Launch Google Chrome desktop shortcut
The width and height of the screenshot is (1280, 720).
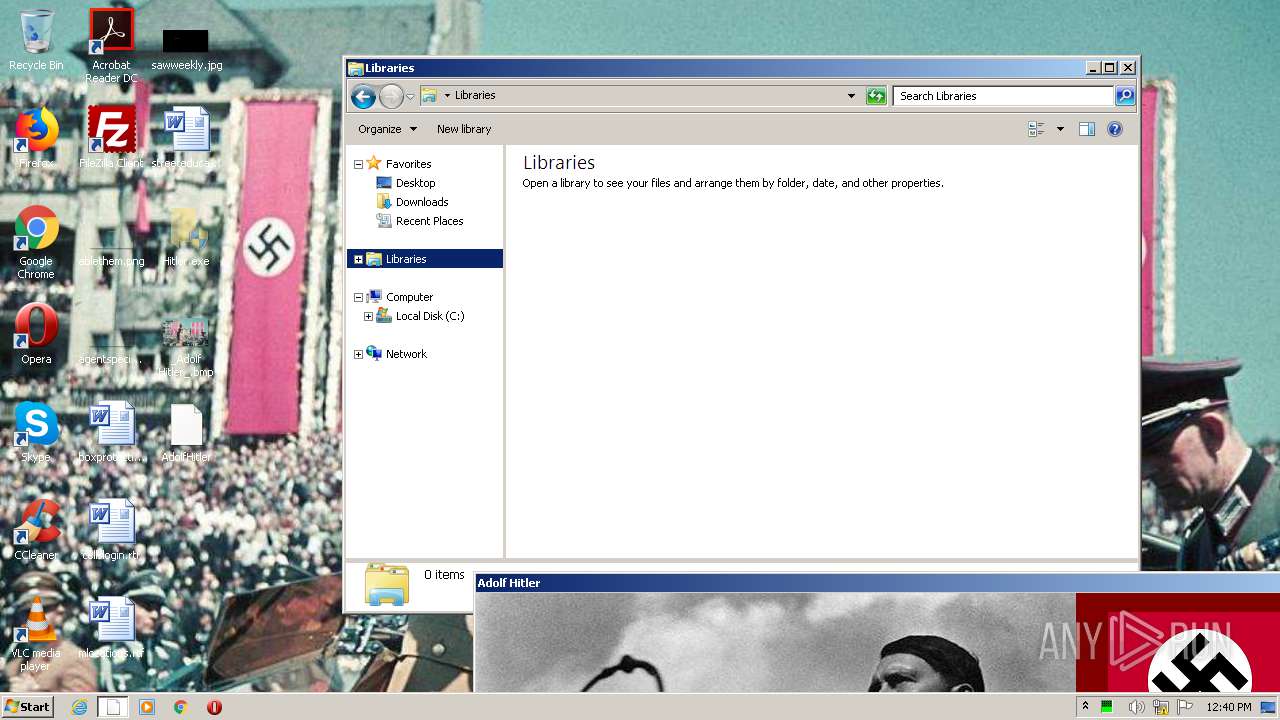click(36, 243)
